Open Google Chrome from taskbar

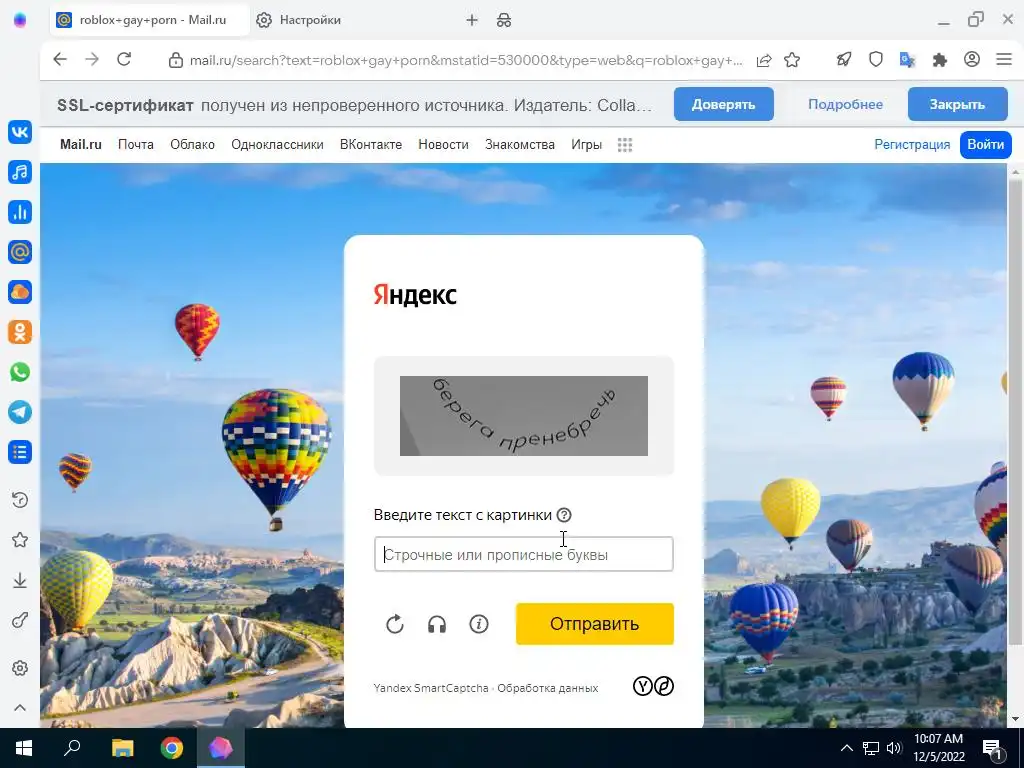[x=171, y=748]
